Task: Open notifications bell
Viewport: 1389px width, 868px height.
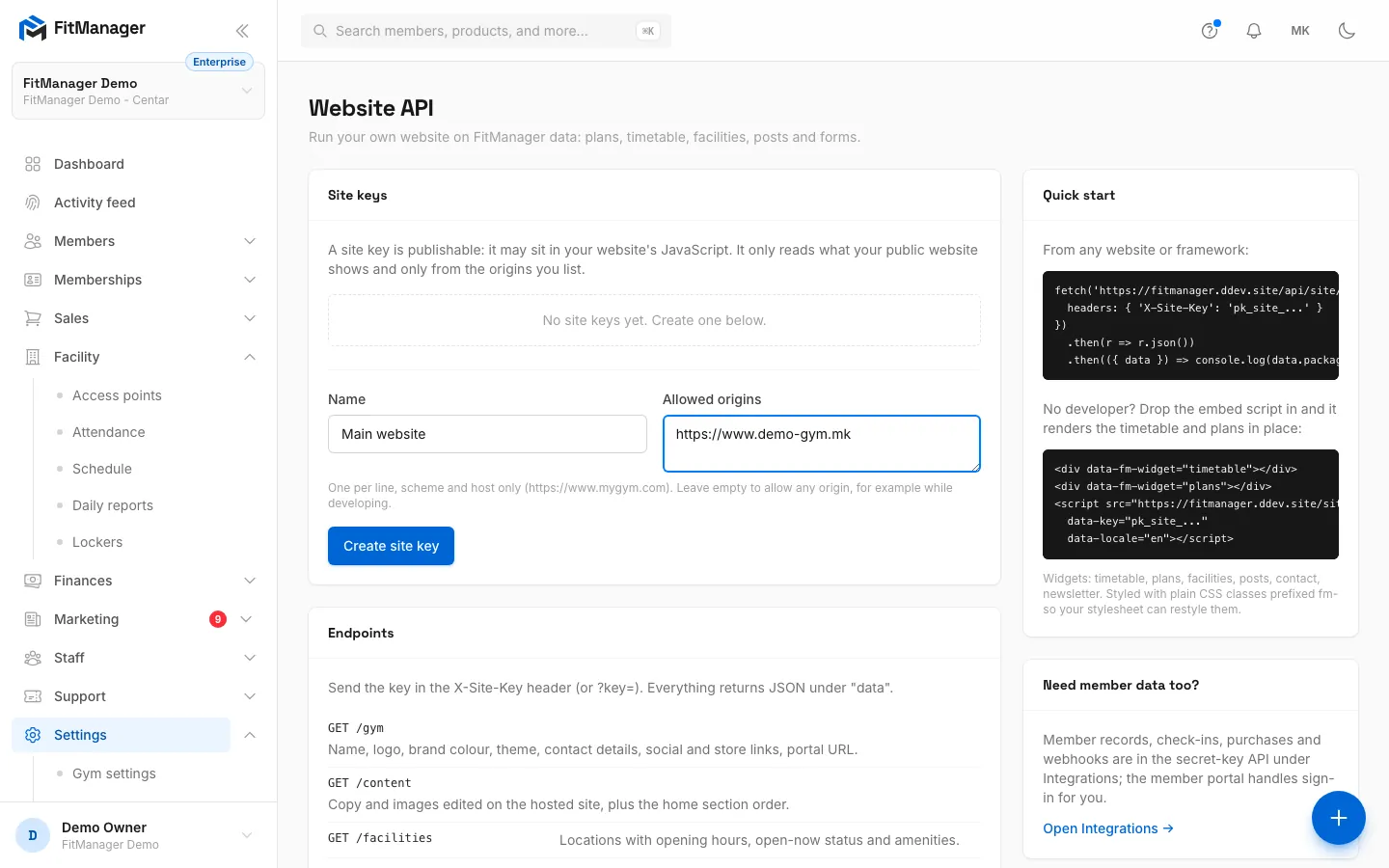Action: pos(1254,31)
